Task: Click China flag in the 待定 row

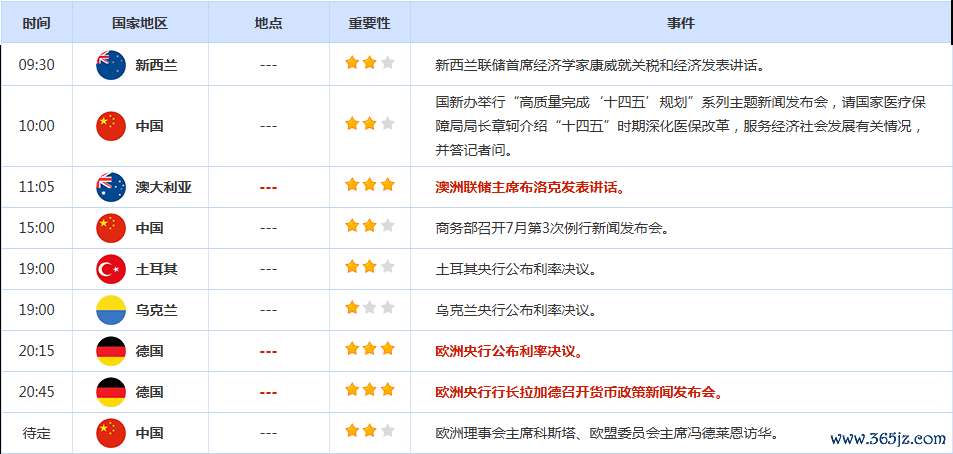Action: tap(110, 433)
